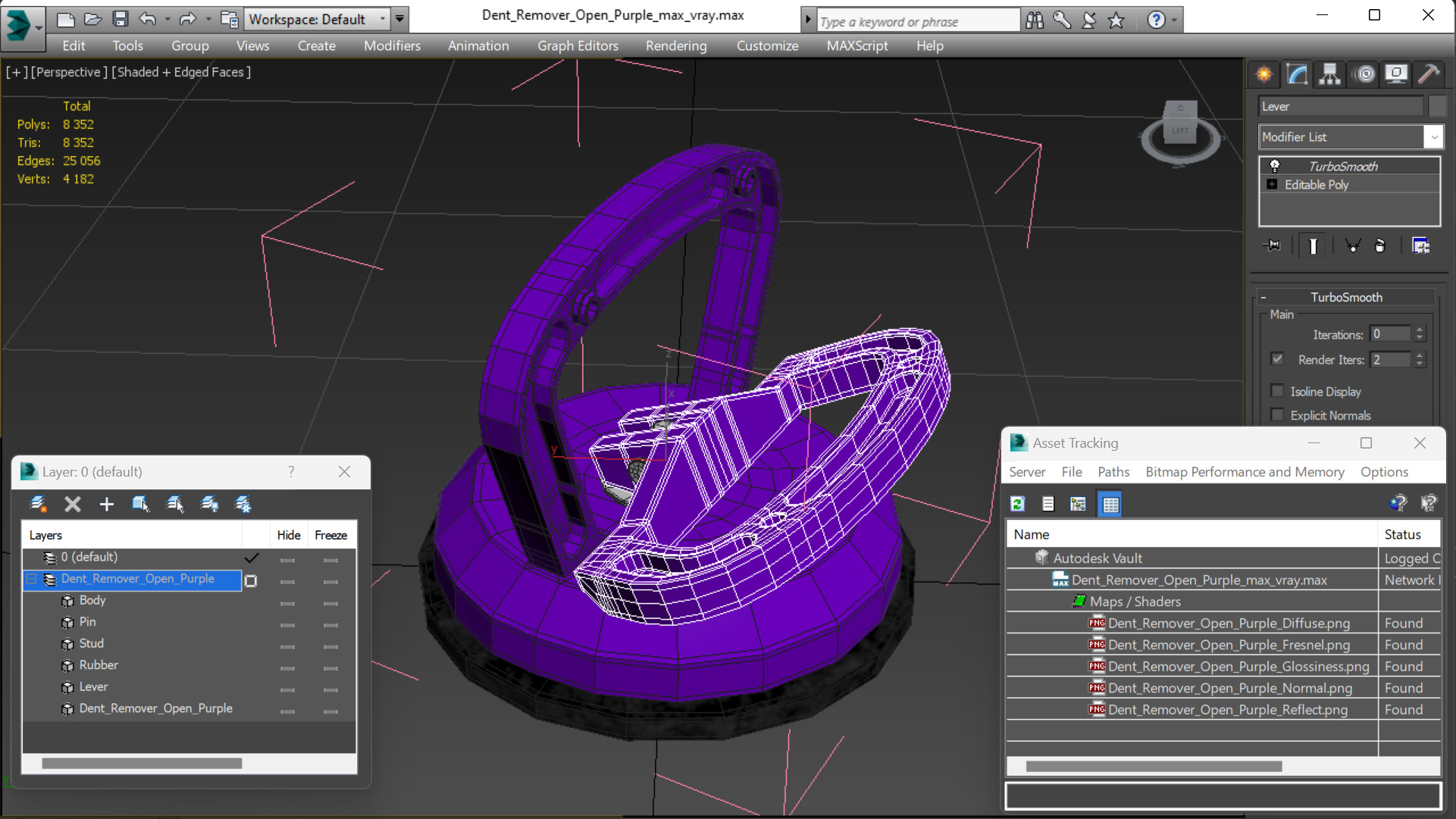Click Refresh icon in Asset Tracking

(1018, 504)
